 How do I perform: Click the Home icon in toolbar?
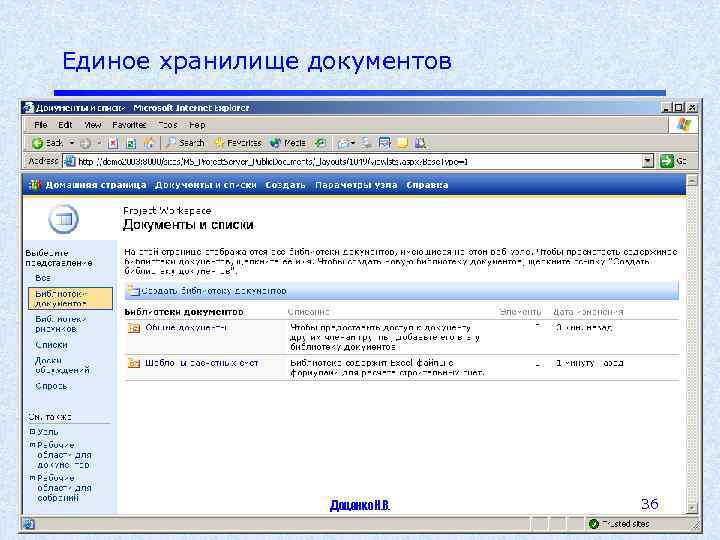click(x=149, y=144)
